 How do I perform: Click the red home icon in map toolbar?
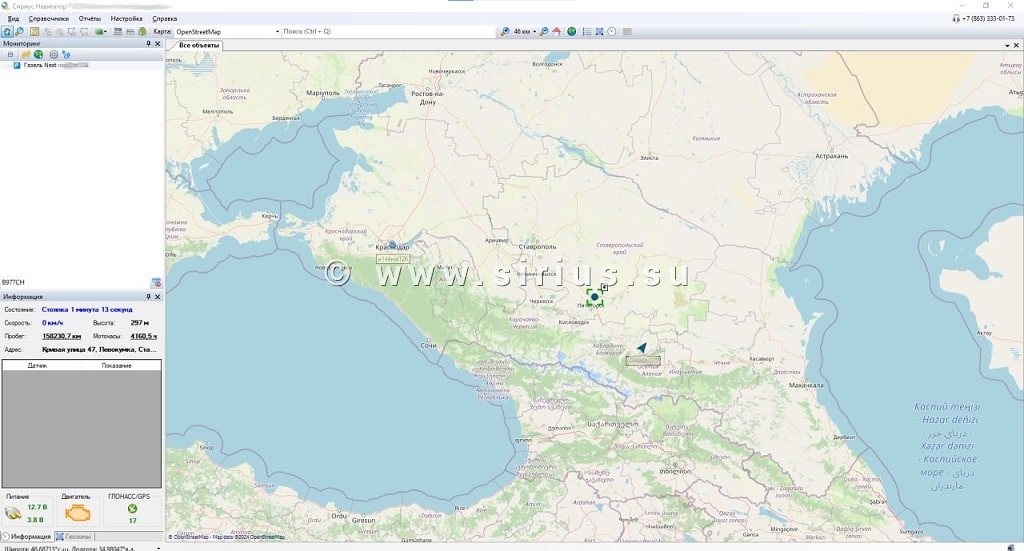(x=556, y=32)
